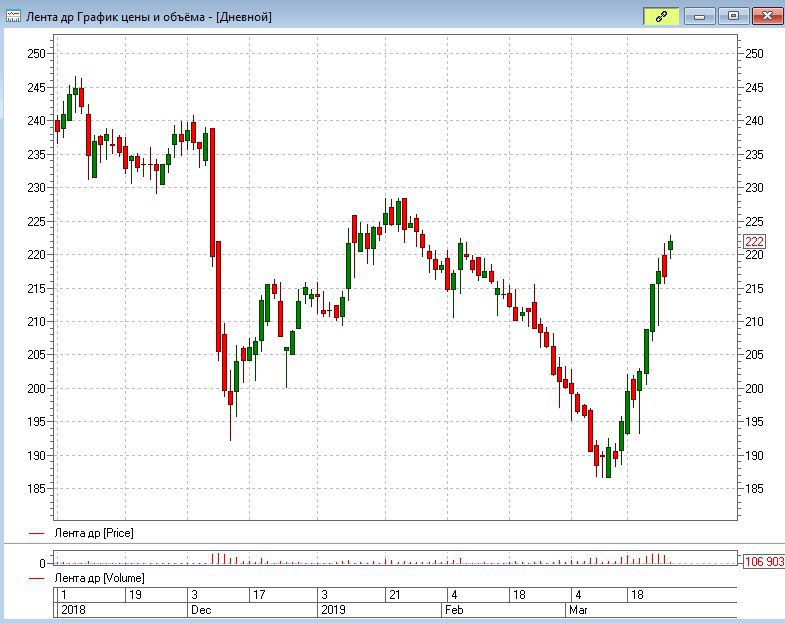
Task: Click the title 'Лента др График цены и объёма'
Action: pos(115,17)
